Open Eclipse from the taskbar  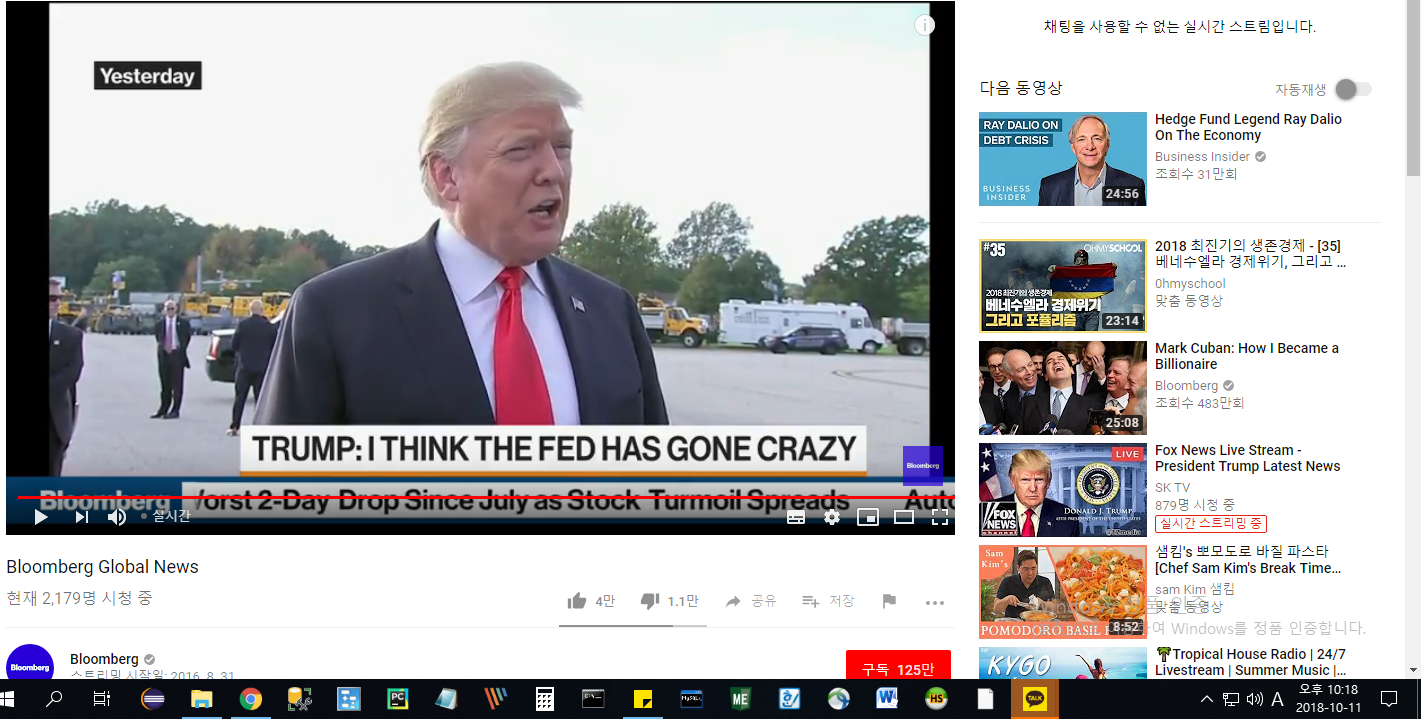pyautogui.click(x=153, y=699)
